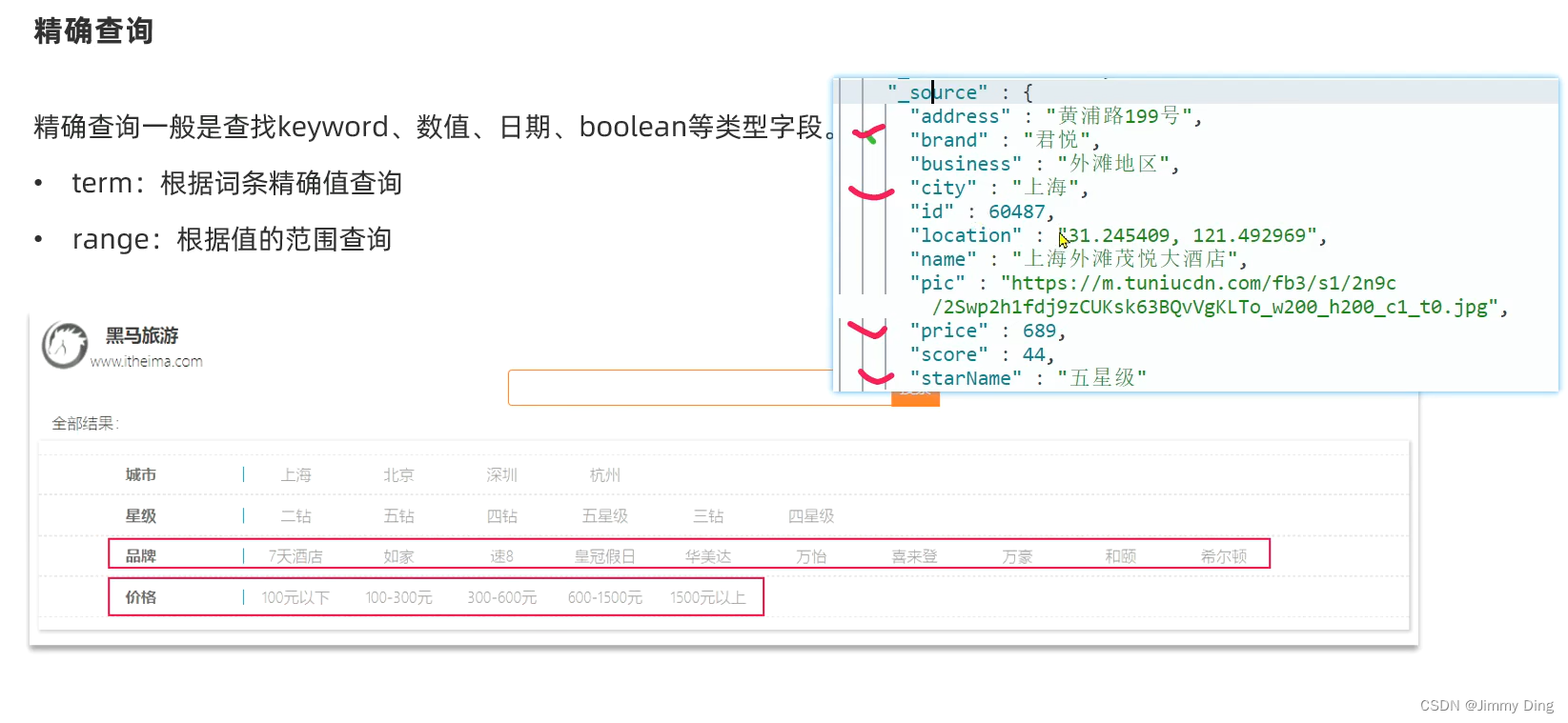The width and height of the screenshot is (1568, 723).
Task: Click the 星级 filter row label
Action: (x=141, y=515)
